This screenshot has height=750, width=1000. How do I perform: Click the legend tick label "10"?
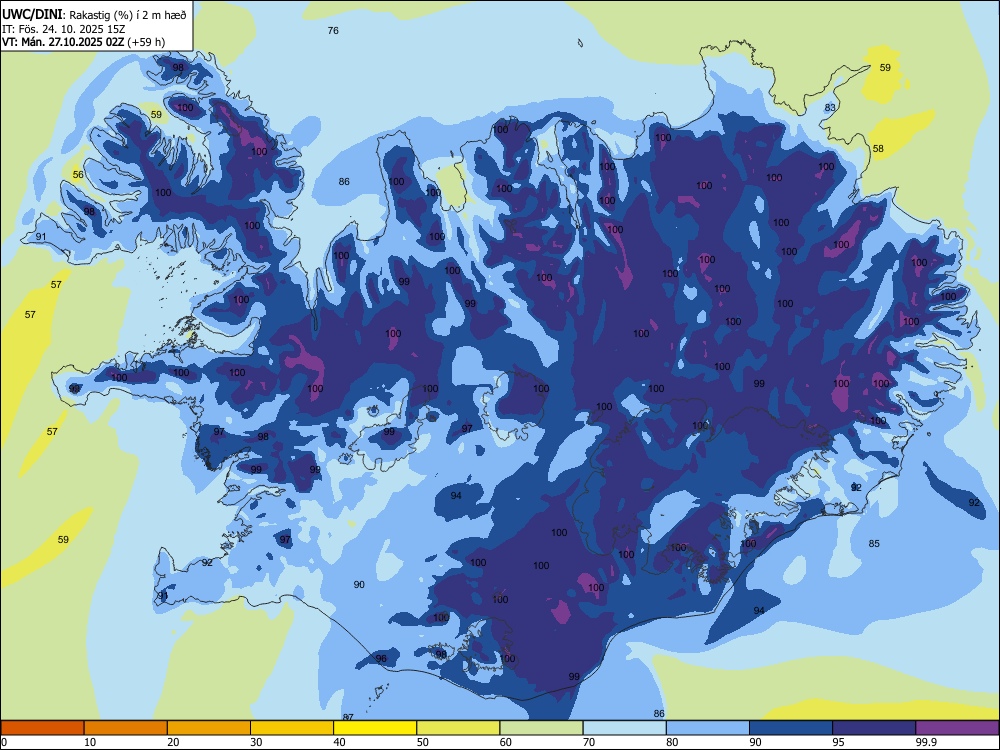(90, 742)
